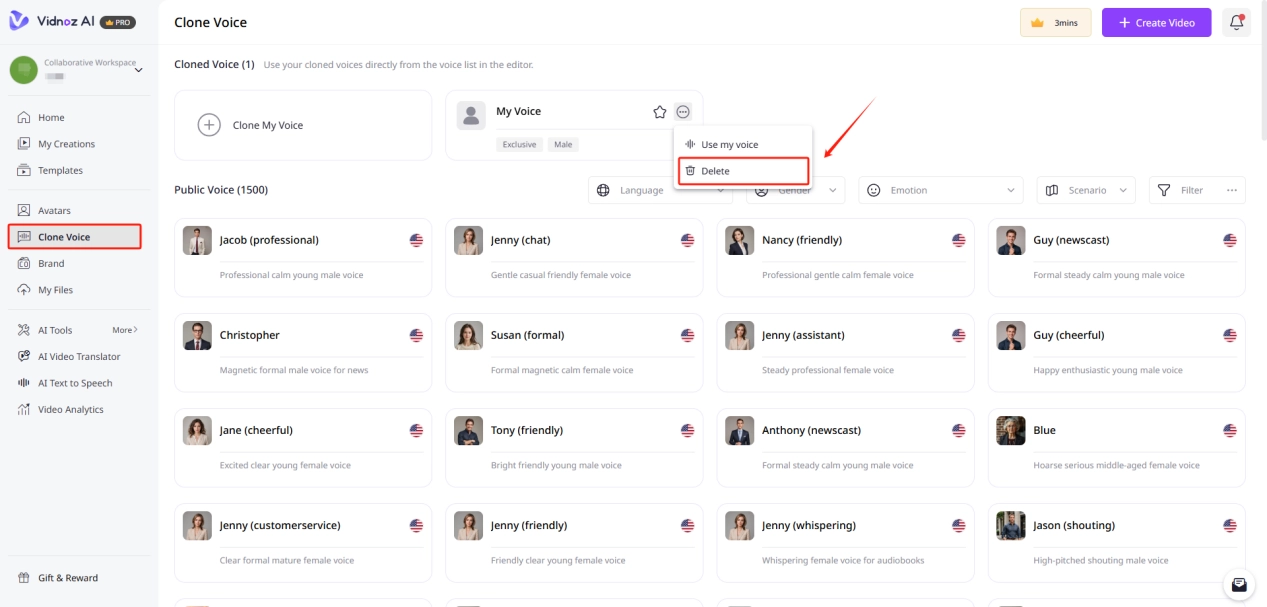Open AI Video Translator from sidebar

pos(78,357)
